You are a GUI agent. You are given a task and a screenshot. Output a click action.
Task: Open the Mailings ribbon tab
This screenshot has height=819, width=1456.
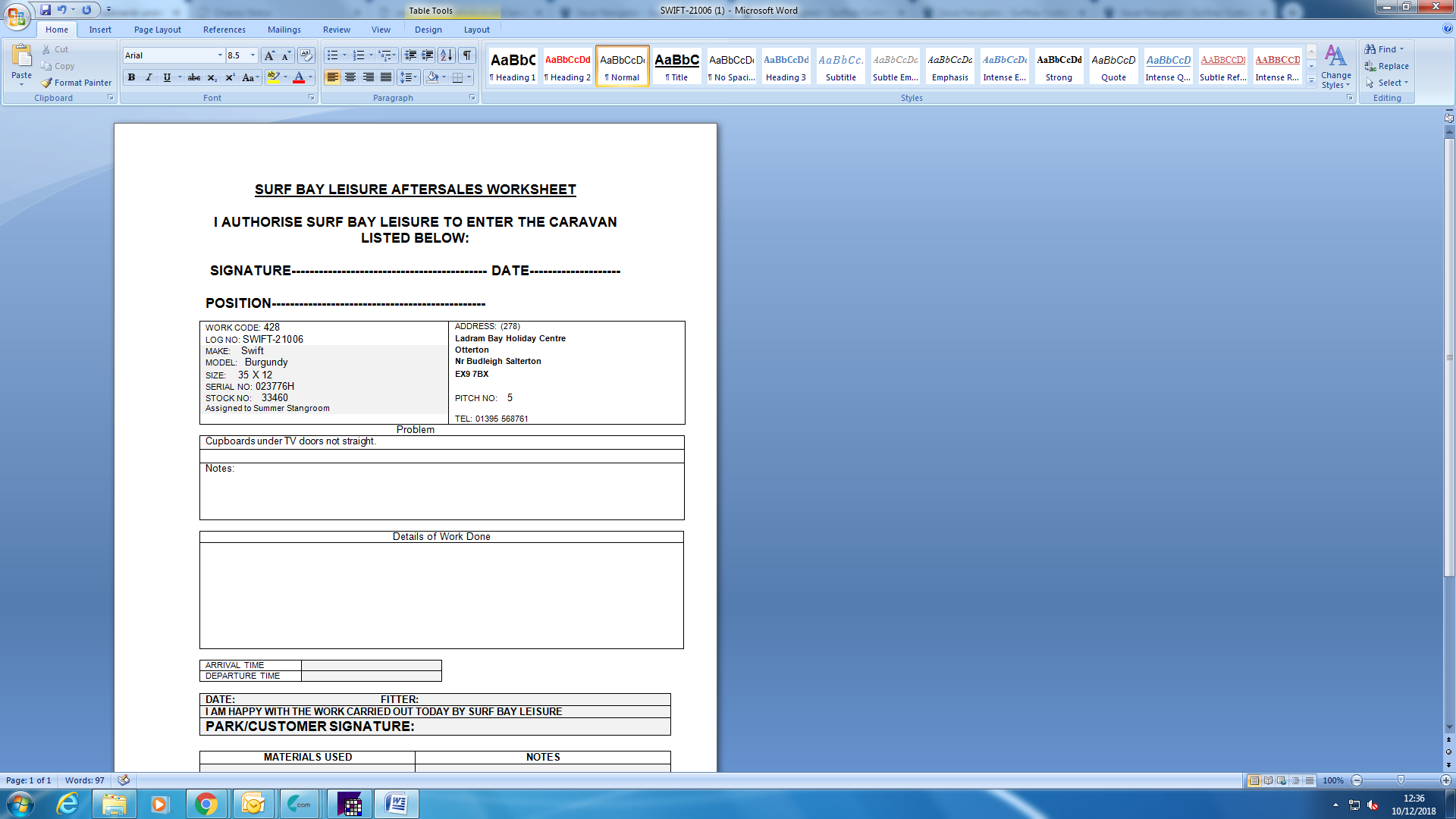284,30
